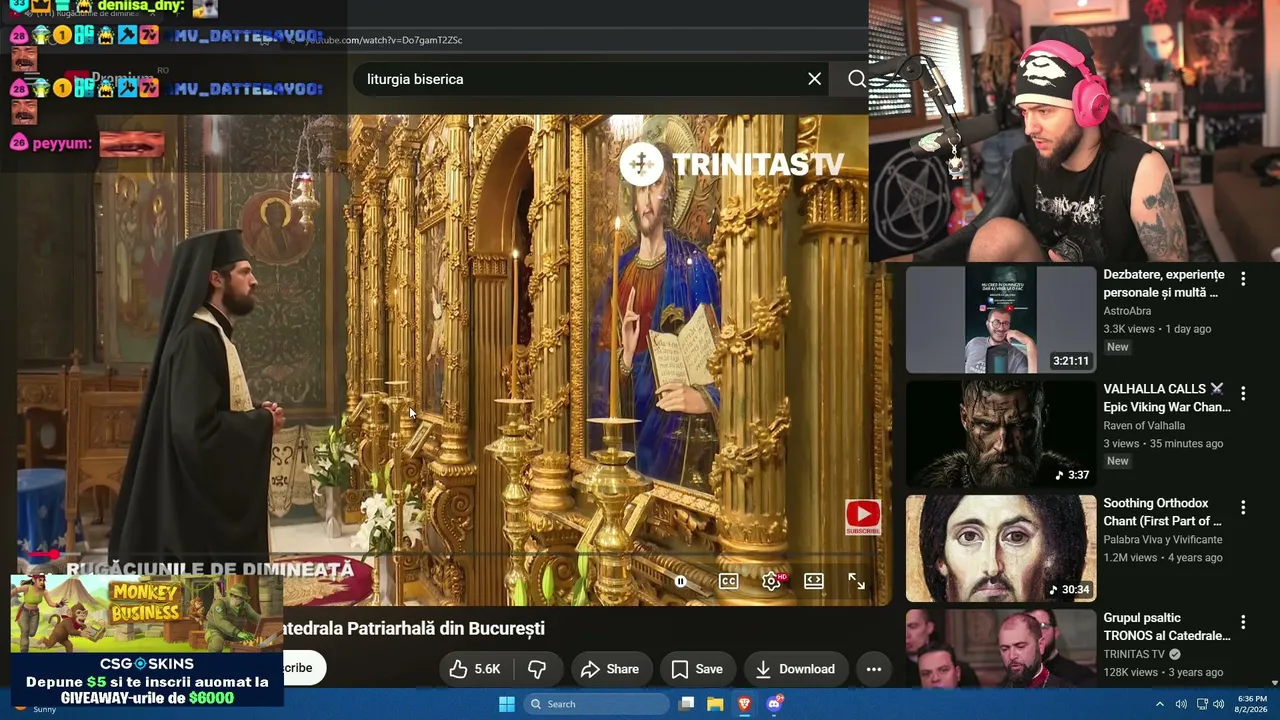The image size is (1280, 720).
Task: Open video settings gear menu
Action: (x=772, y=581)
